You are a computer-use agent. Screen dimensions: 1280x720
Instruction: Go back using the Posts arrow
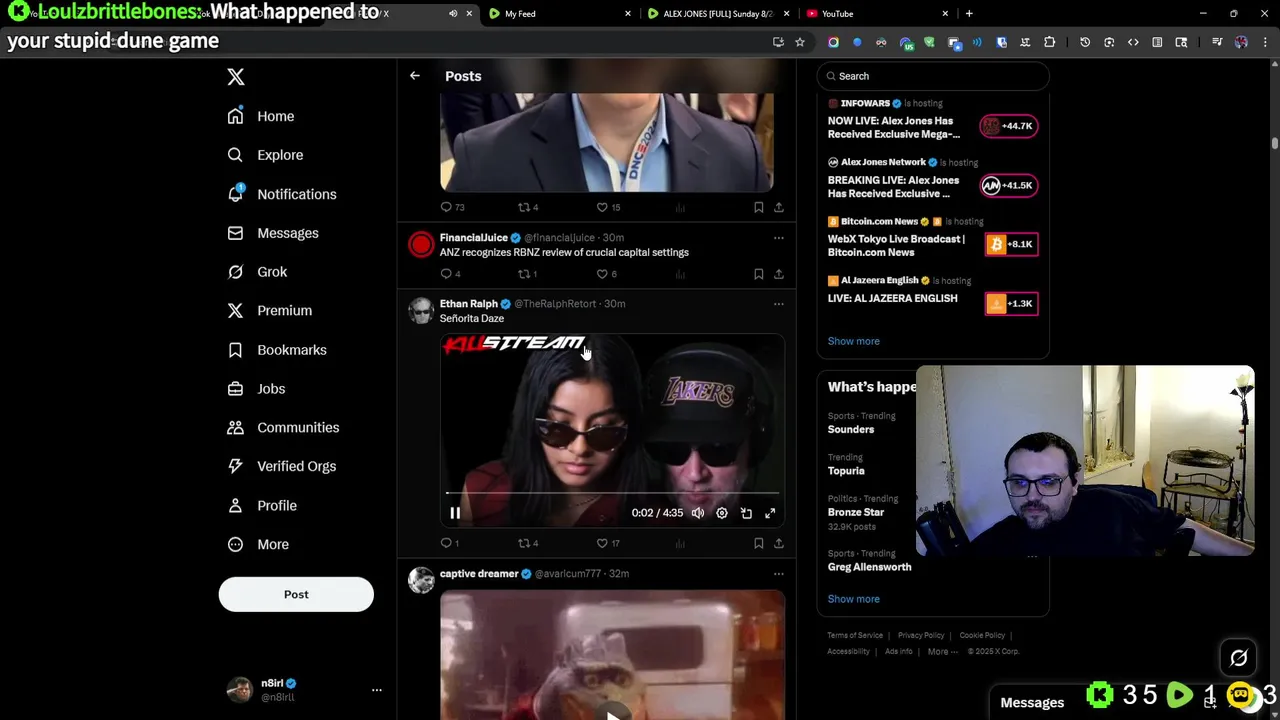415,76
